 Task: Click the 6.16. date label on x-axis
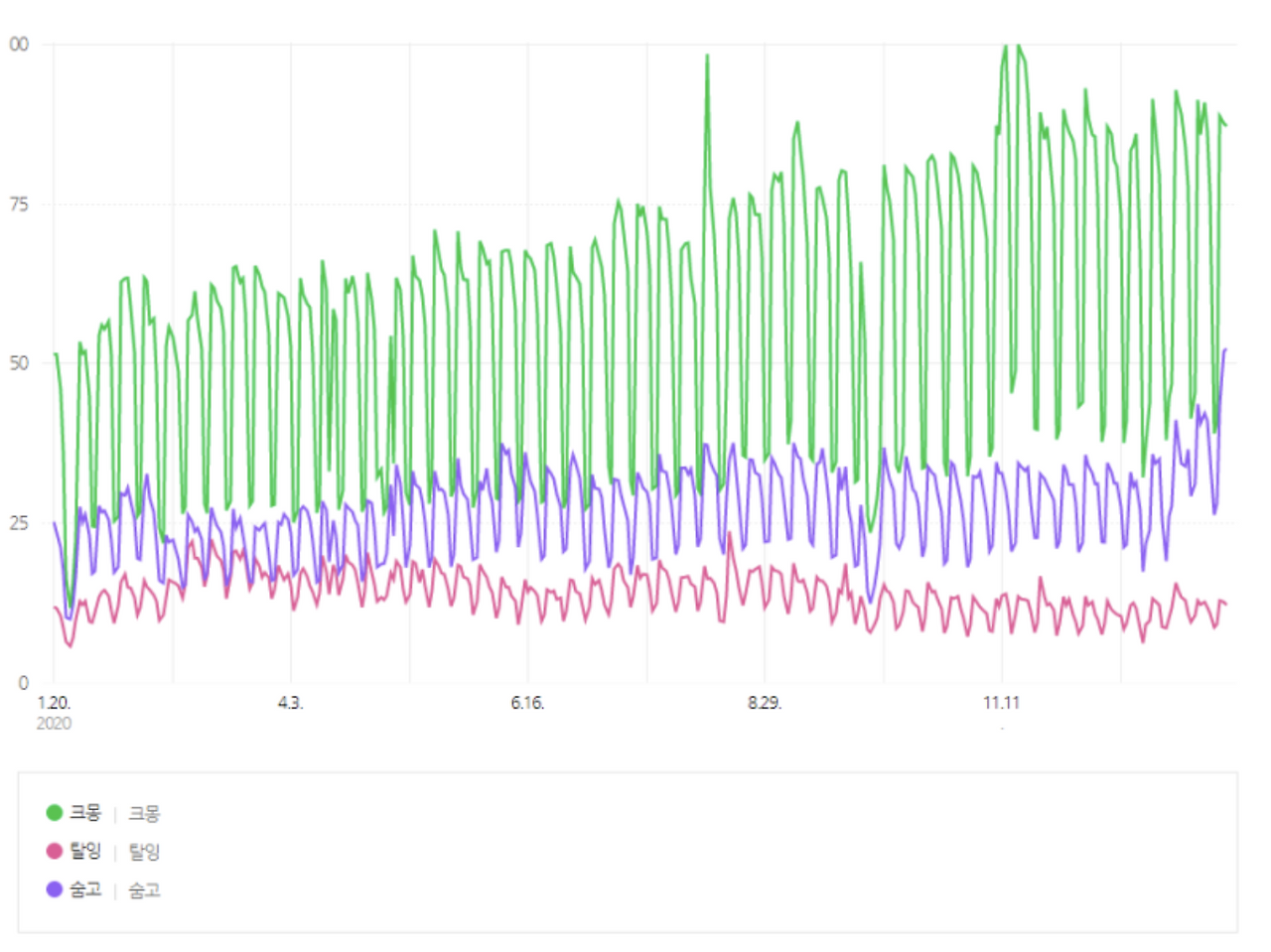click(527, 703)
